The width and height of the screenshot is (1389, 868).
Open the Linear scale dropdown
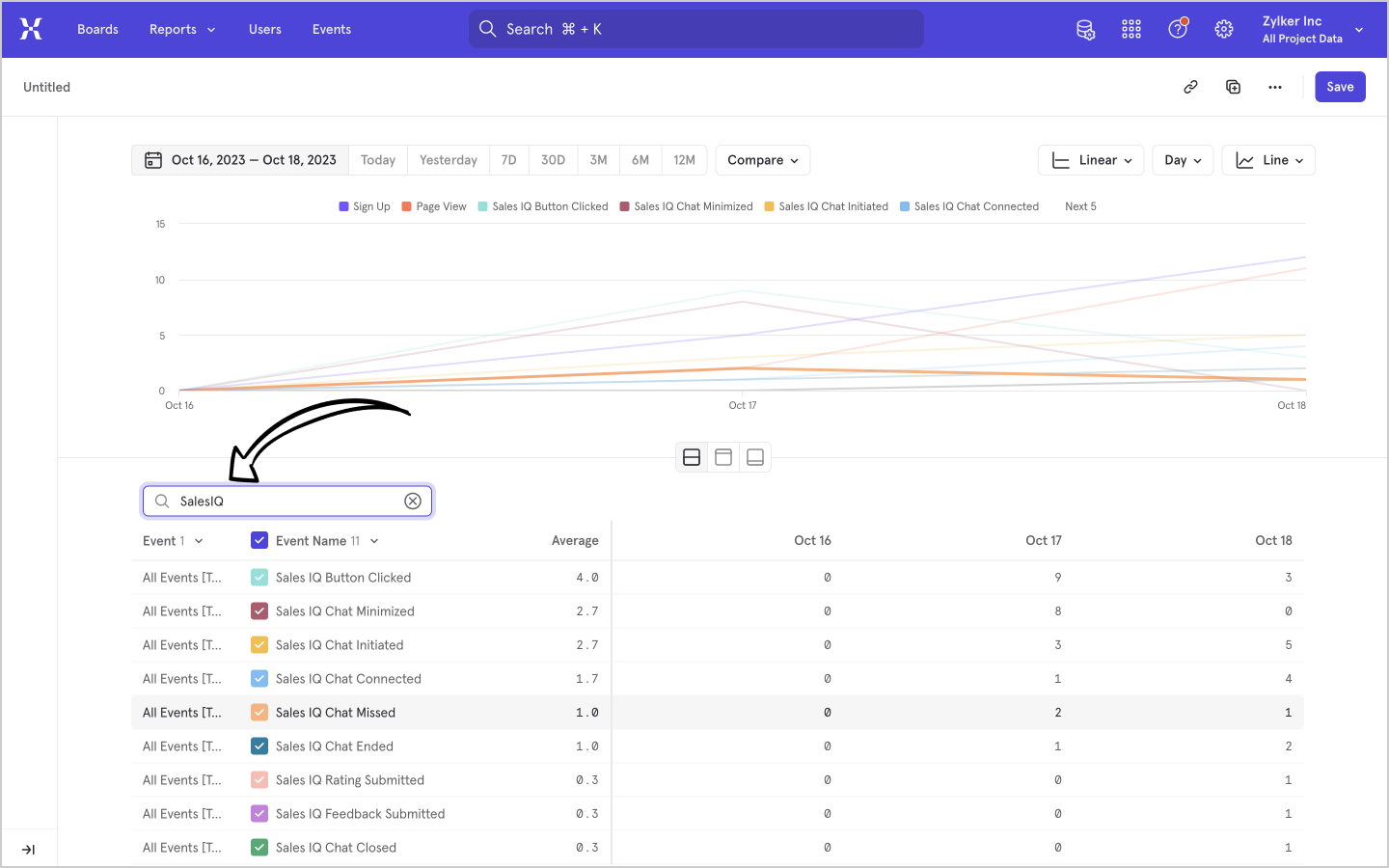tap(1091, 160)
